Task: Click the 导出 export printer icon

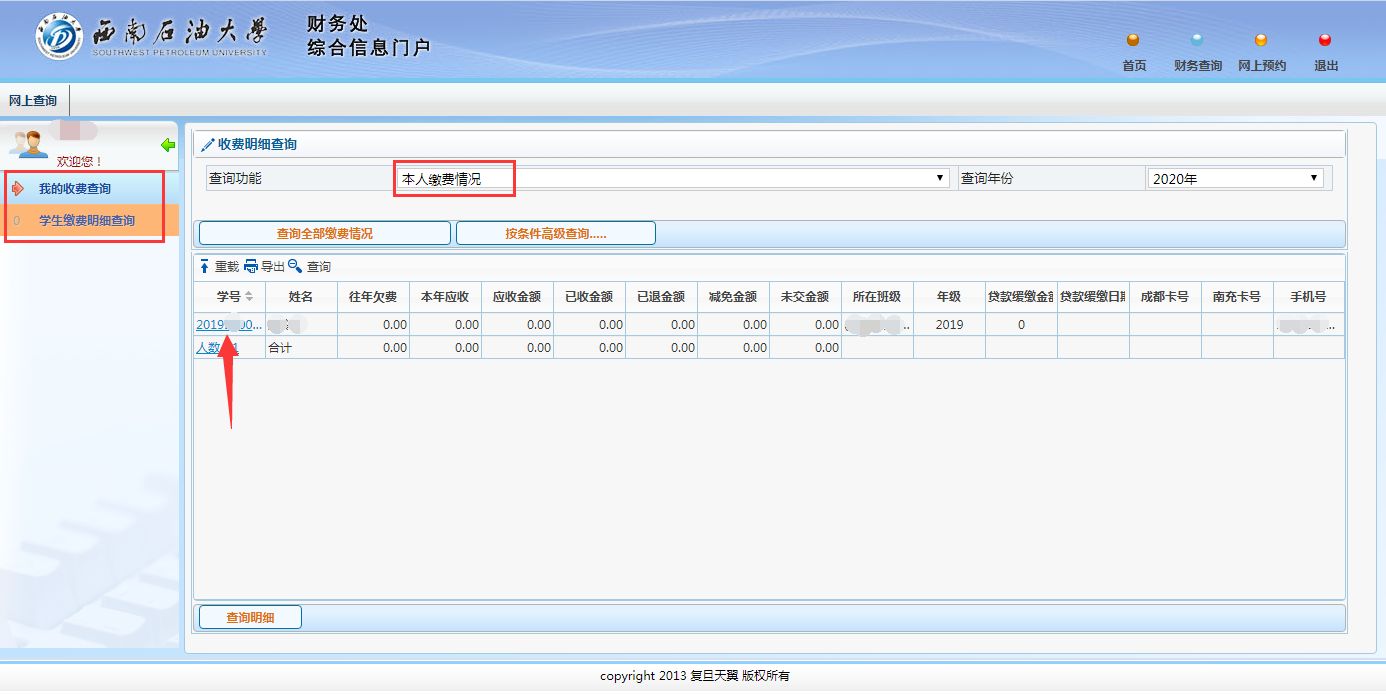Action: point(251,267)
